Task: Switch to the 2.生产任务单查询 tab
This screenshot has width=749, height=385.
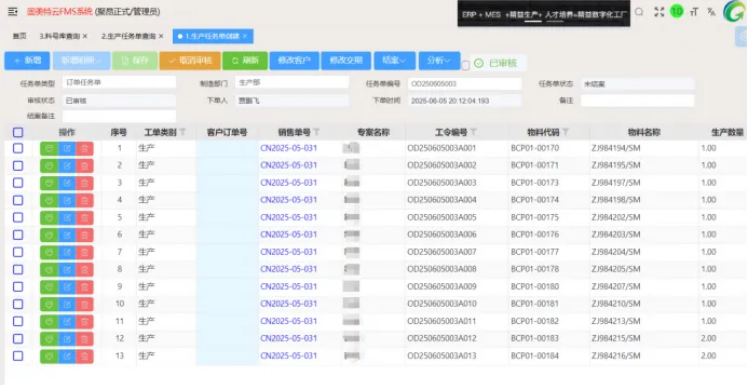Action: [x=128, y=36]
